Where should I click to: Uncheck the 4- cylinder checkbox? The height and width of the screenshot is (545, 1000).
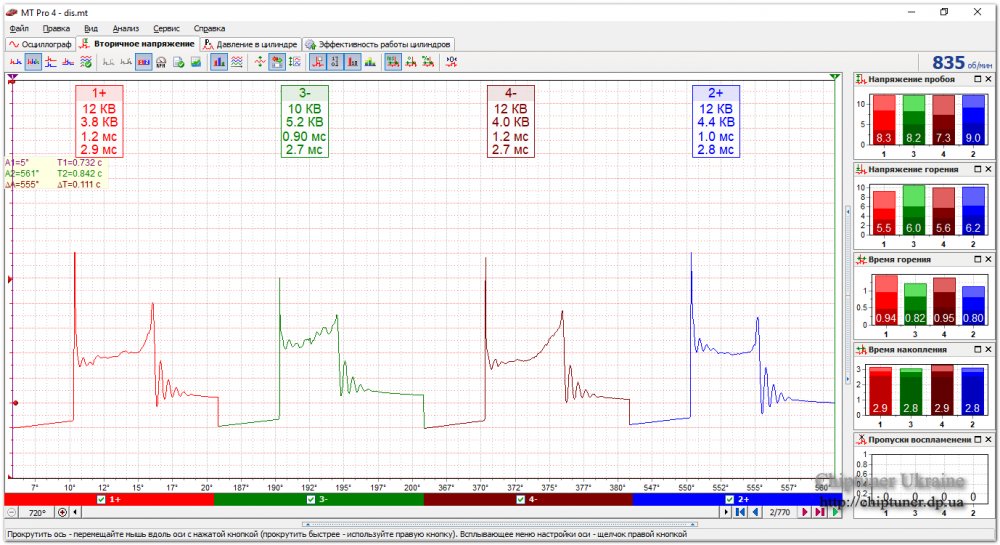point(520,500)
